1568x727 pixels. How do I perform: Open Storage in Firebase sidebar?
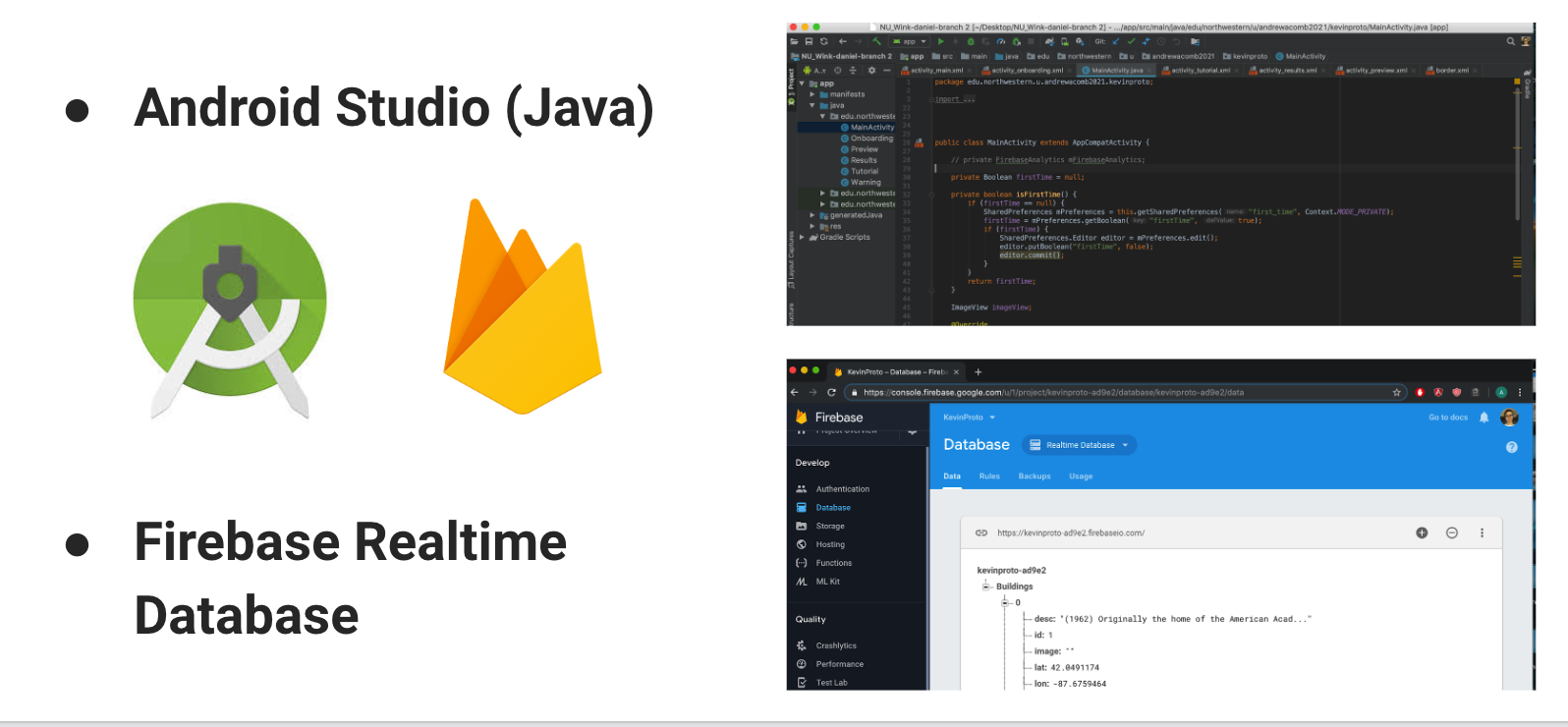829,527
